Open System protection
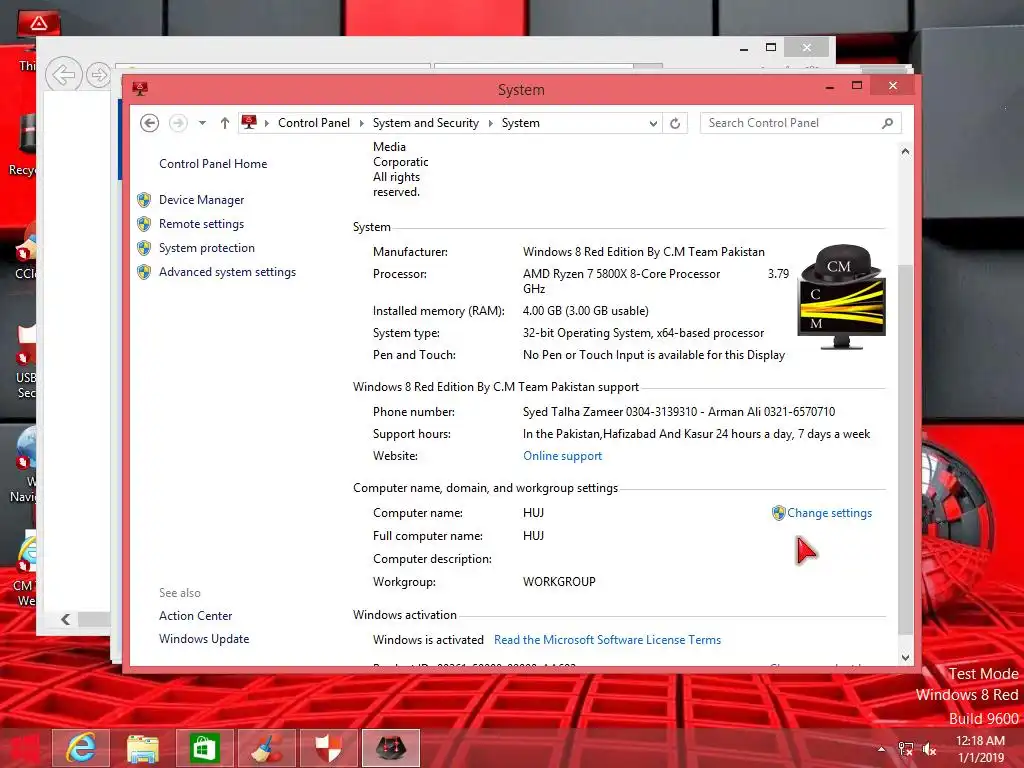The image size is (1024, 768). coord(206,248)
